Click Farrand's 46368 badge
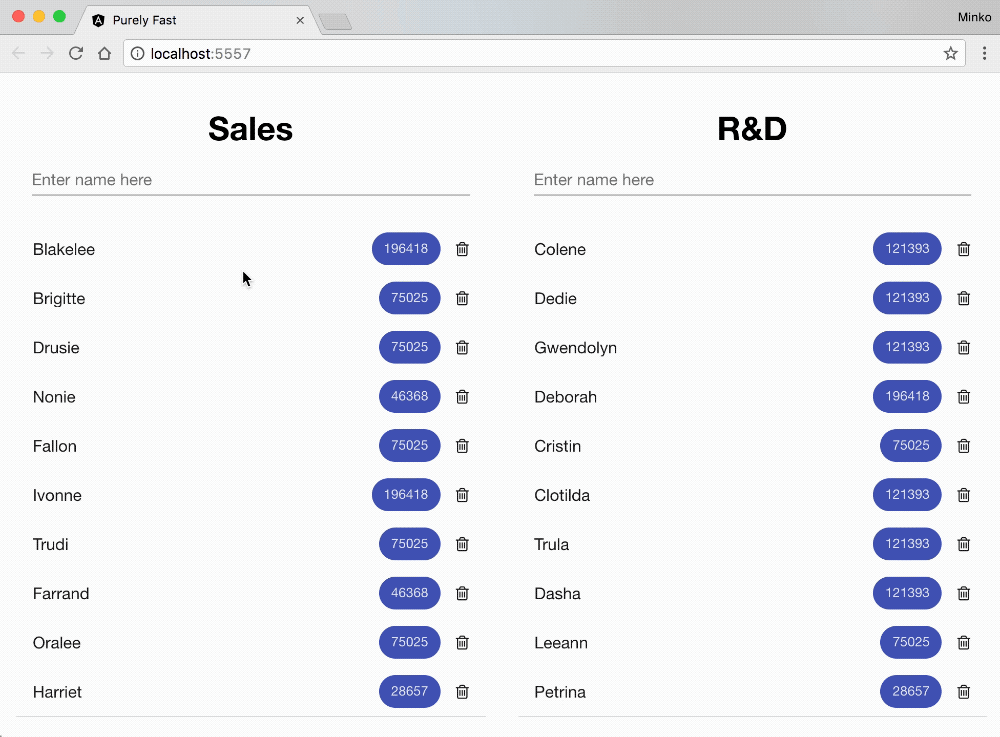Image resolution: width=1000 pixels, height=737 pixels. (409, 593)
